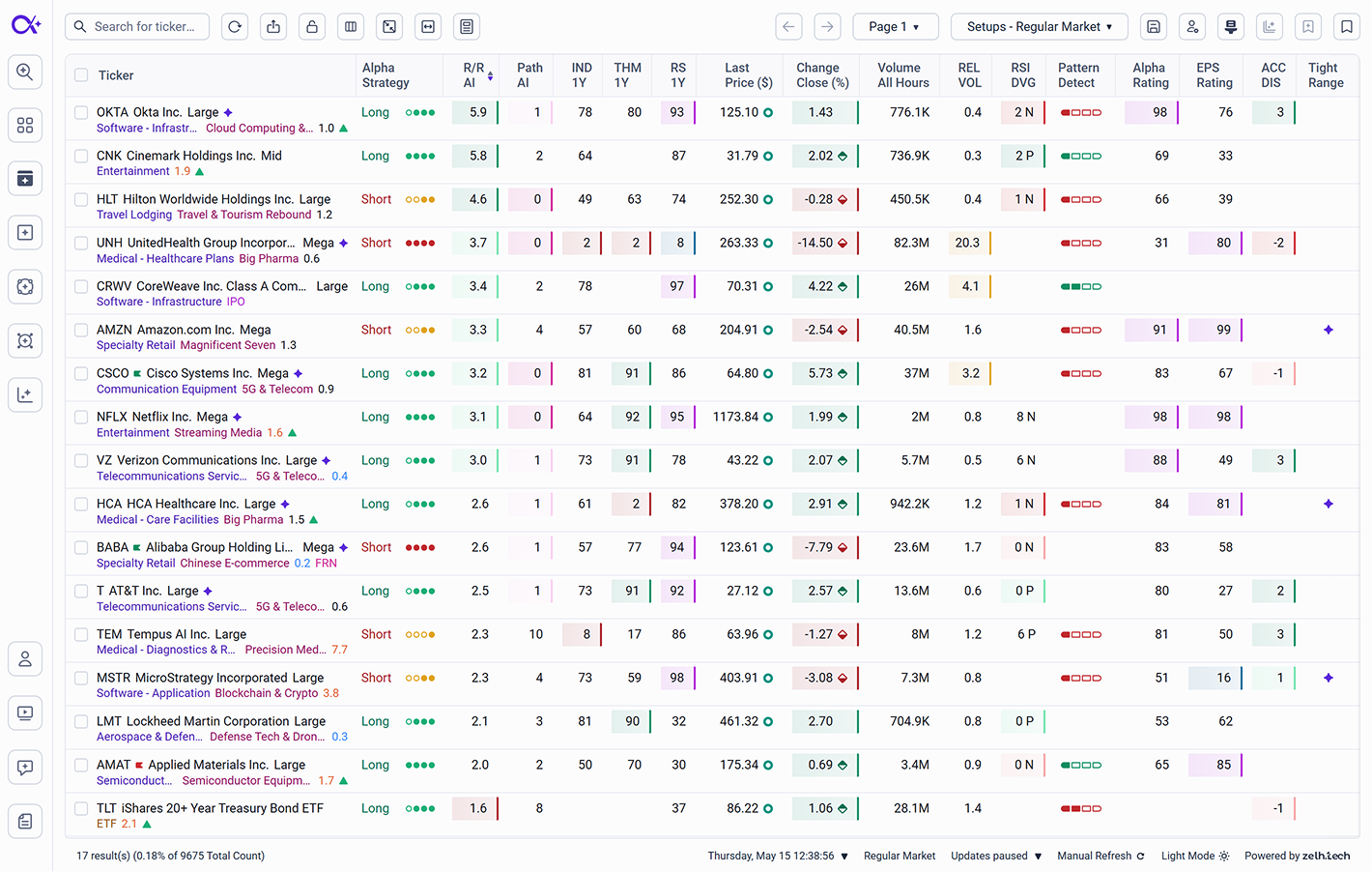Click the stamp/highlighter icon in top toolbar
1372x872 pixels.
[1231, 27]
